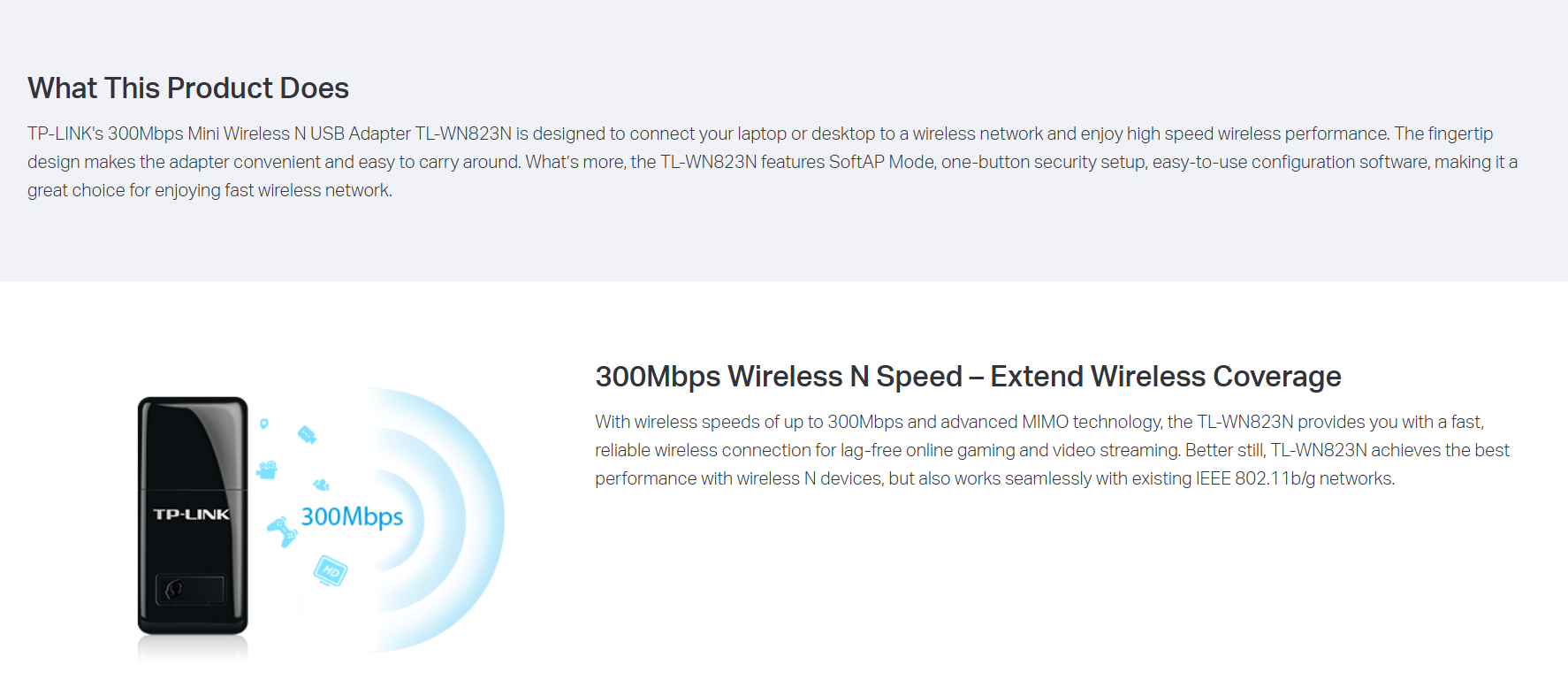Click the small group of people icon

tap(321, 485)
